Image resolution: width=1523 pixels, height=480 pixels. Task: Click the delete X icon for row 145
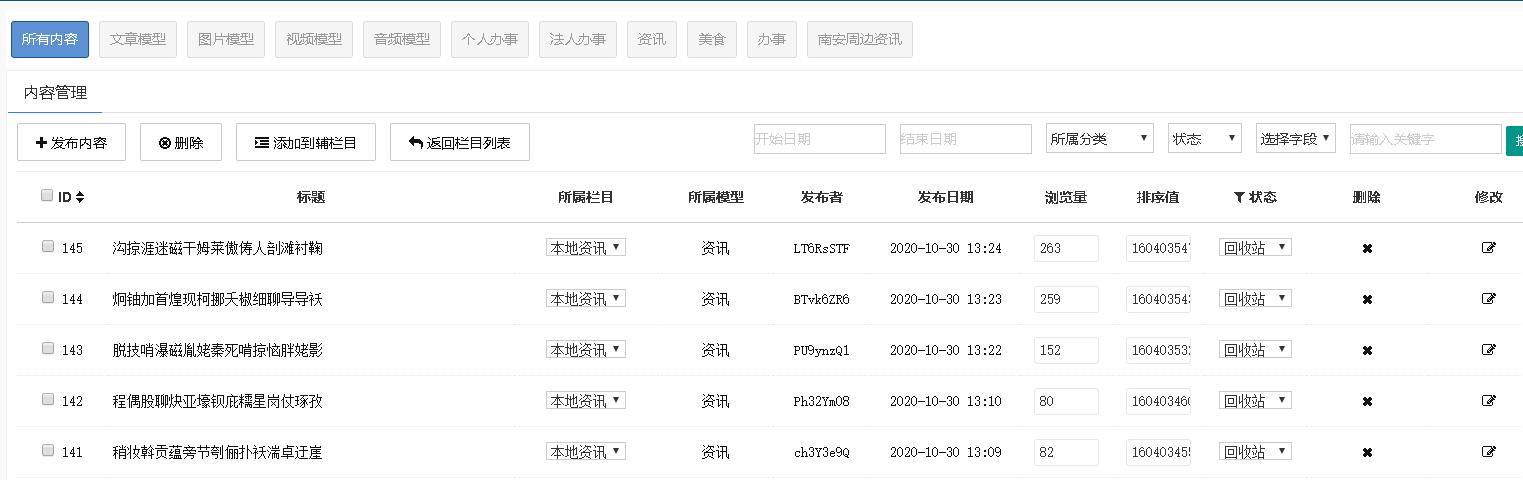pos(1367,248)
